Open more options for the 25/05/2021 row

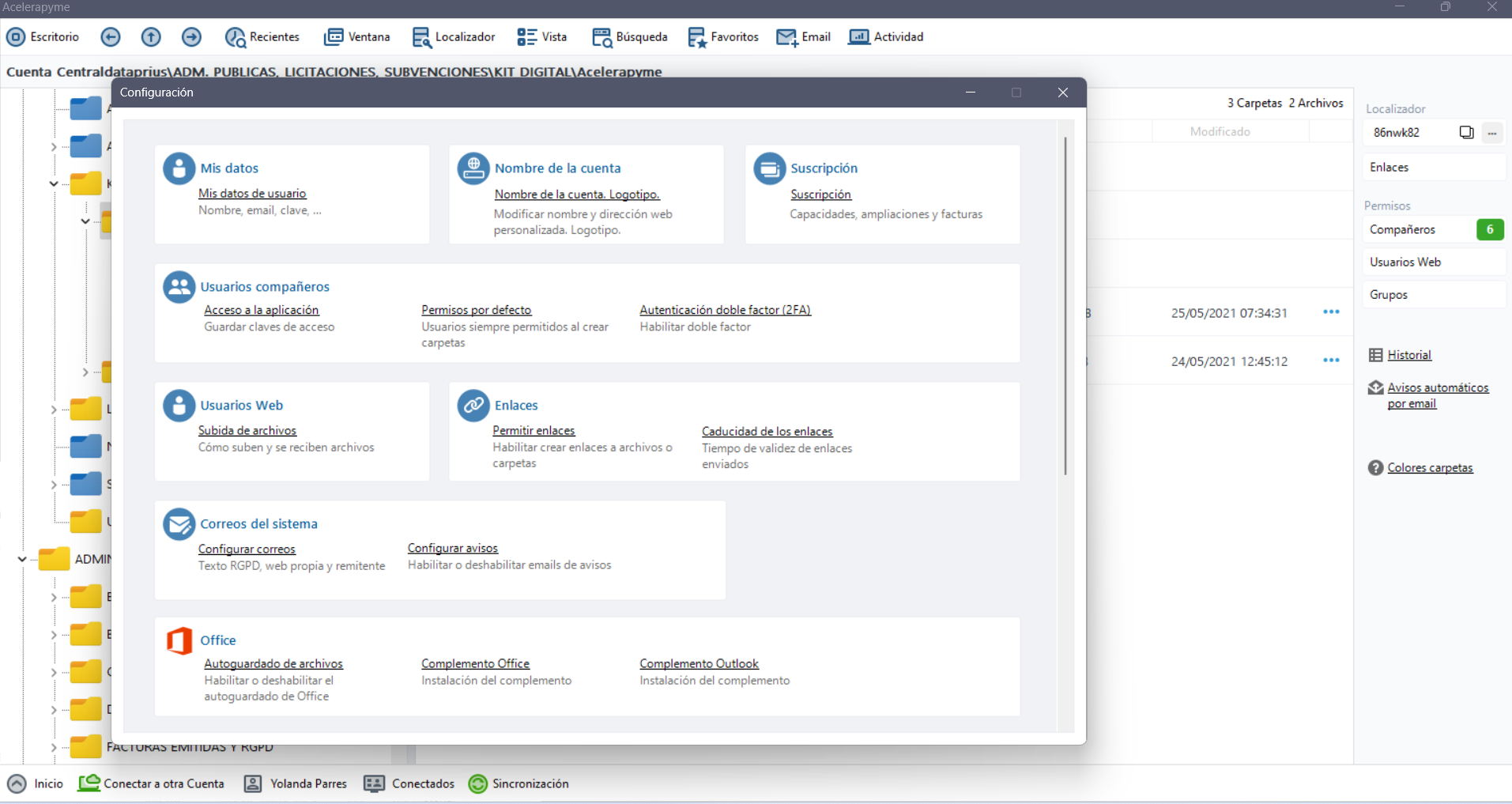pyautogui.click(x=1331, y=312)
